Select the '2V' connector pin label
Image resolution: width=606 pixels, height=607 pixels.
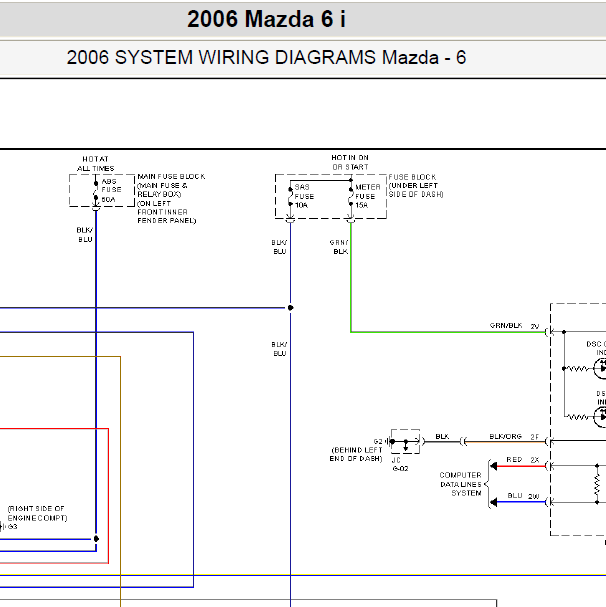(534, 326)
